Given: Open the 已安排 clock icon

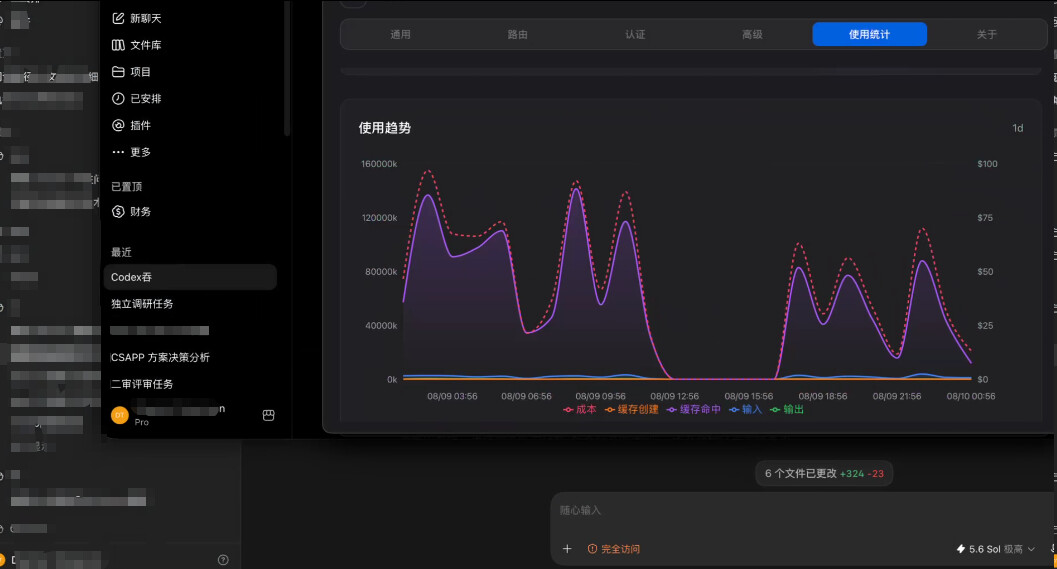Looking at the screenshot, I should tap(118, 98).
